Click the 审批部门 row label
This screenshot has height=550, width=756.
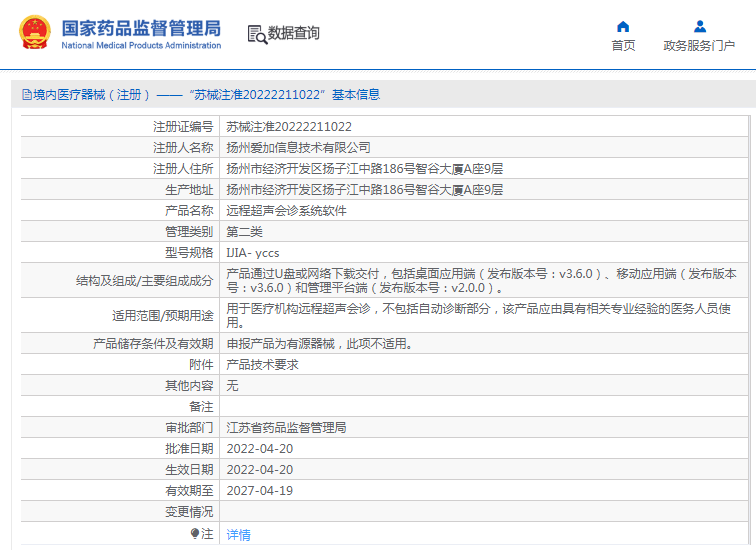pyautogui.click(x=189, y=428)
